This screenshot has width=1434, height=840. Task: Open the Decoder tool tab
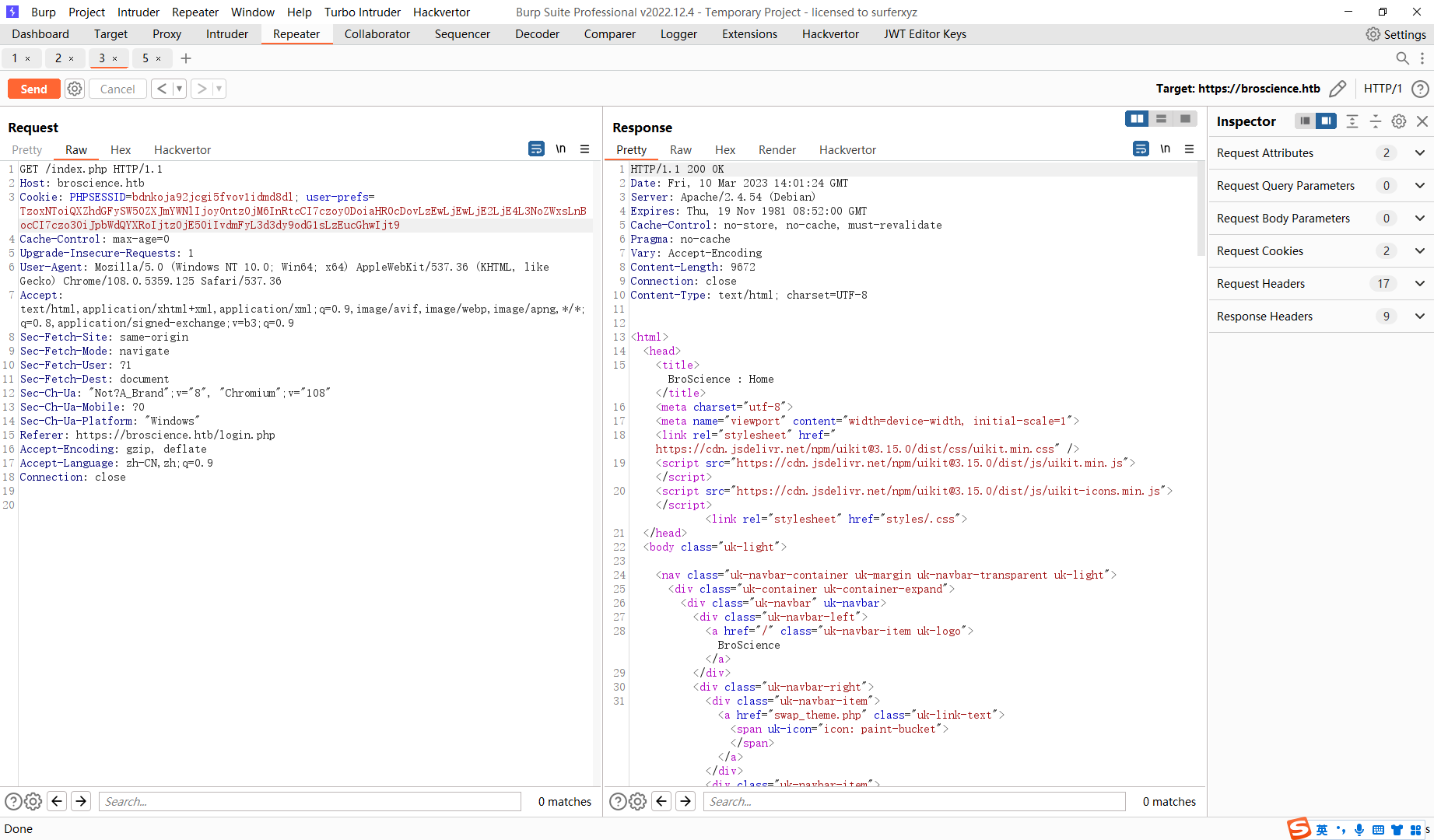[537, 34]
